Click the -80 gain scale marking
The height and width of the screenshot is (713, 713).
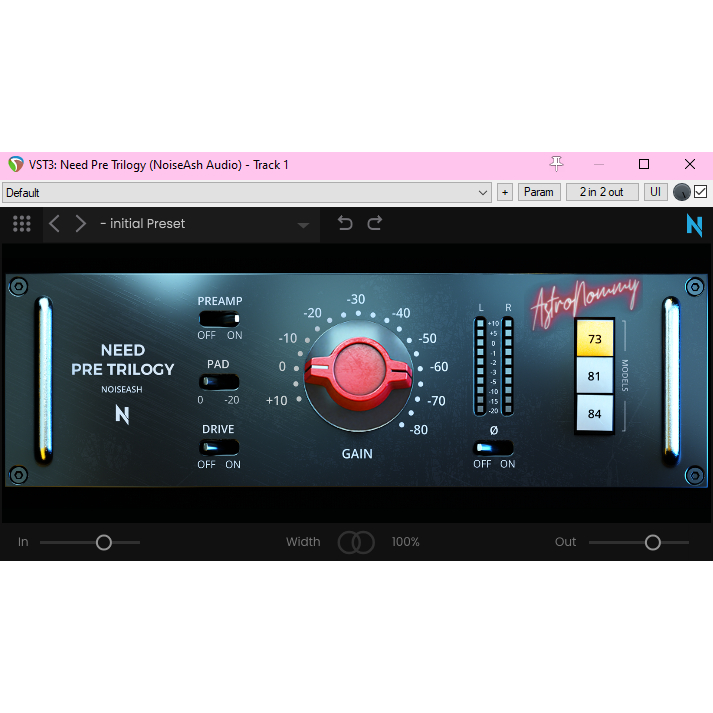pos(419,430)
